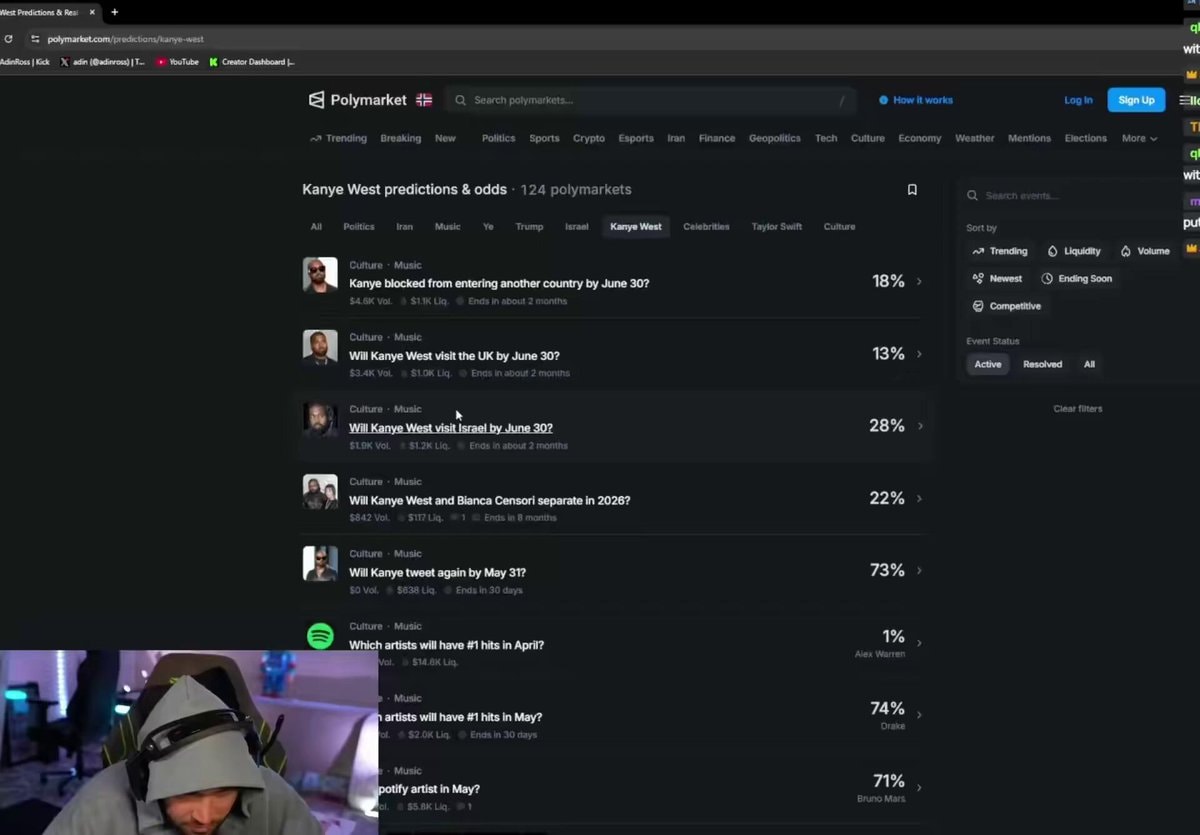Sort events by Ending Soon
This screenshot has width=1200, height=835.
[x=1077, y=279]
